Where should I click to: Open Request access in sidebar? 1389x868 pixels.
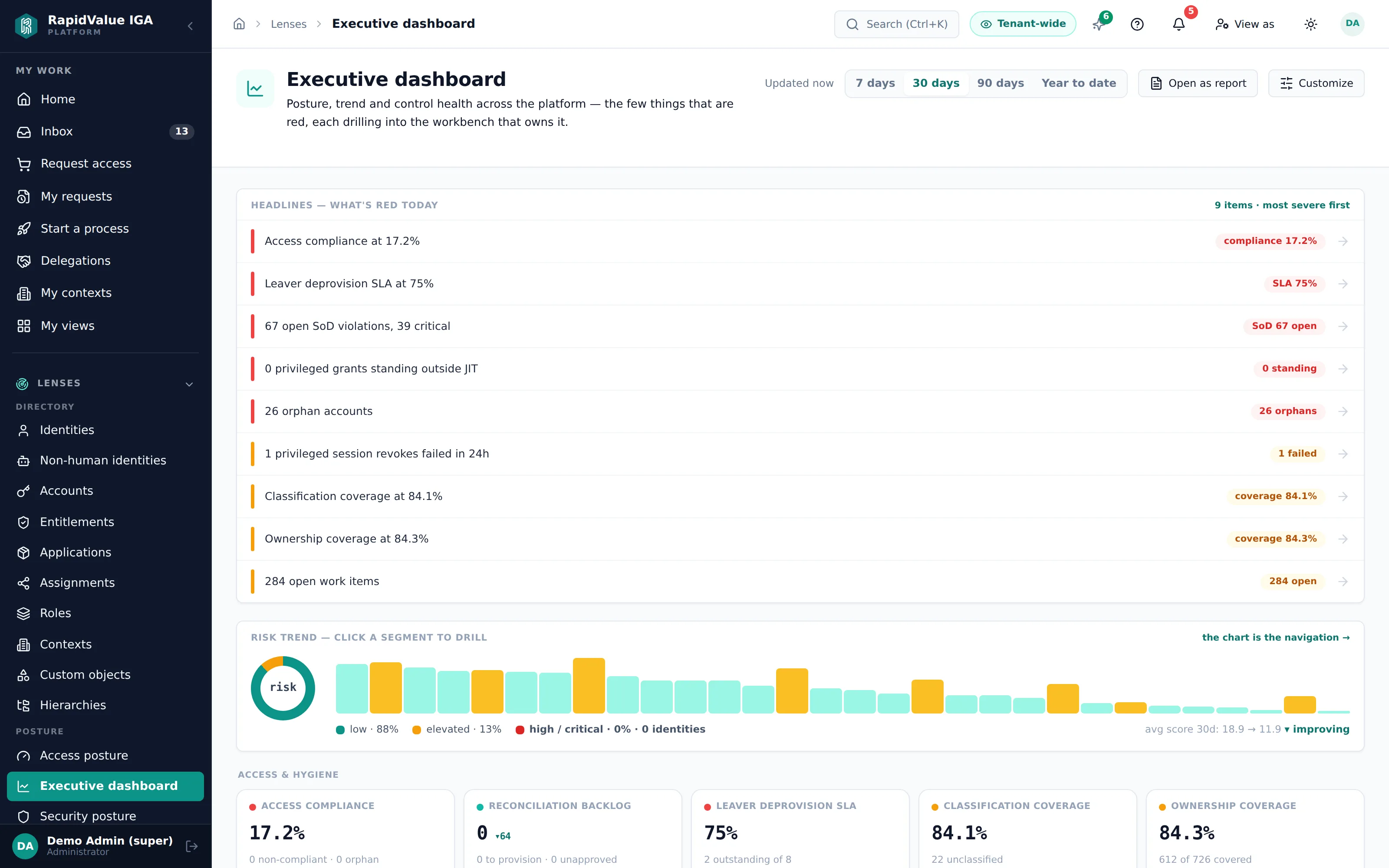point(105,164)
